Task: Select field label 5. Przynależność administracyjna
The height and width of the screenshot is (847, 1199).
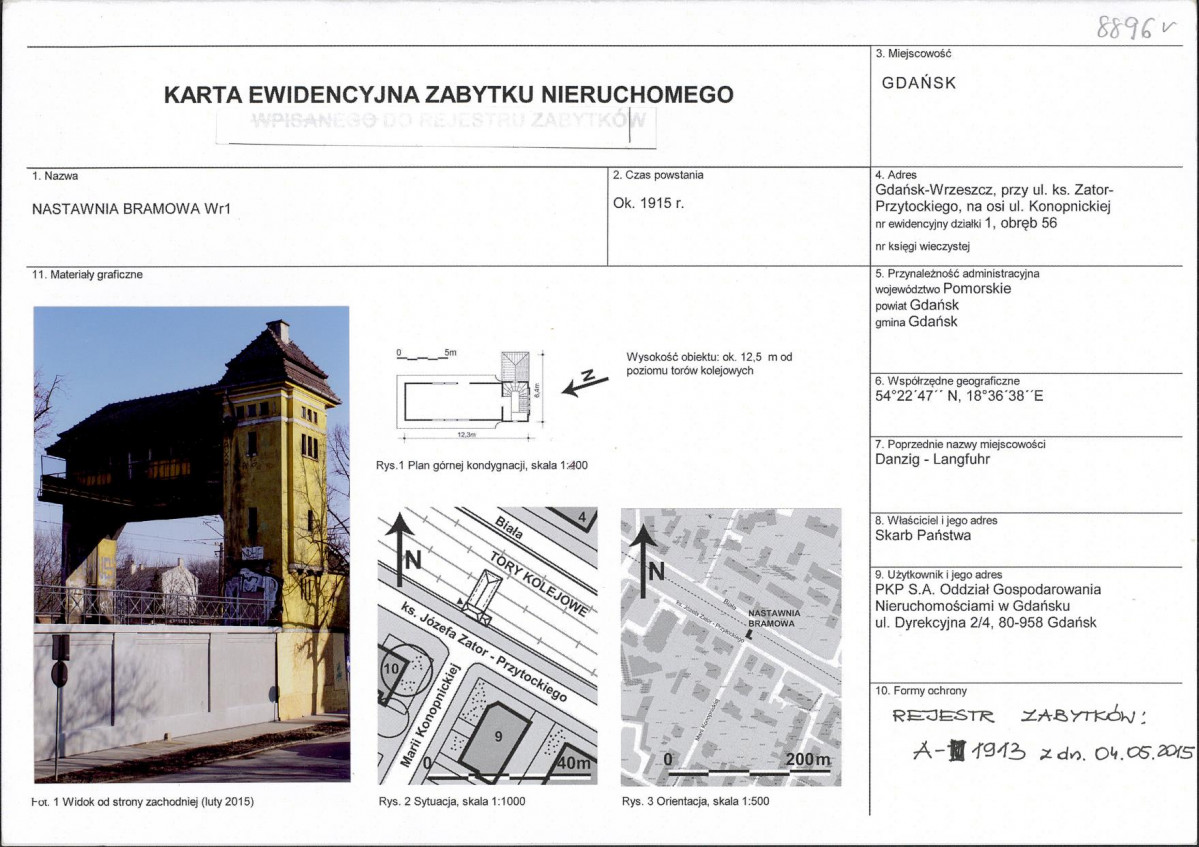Action: tap(957, 274)
